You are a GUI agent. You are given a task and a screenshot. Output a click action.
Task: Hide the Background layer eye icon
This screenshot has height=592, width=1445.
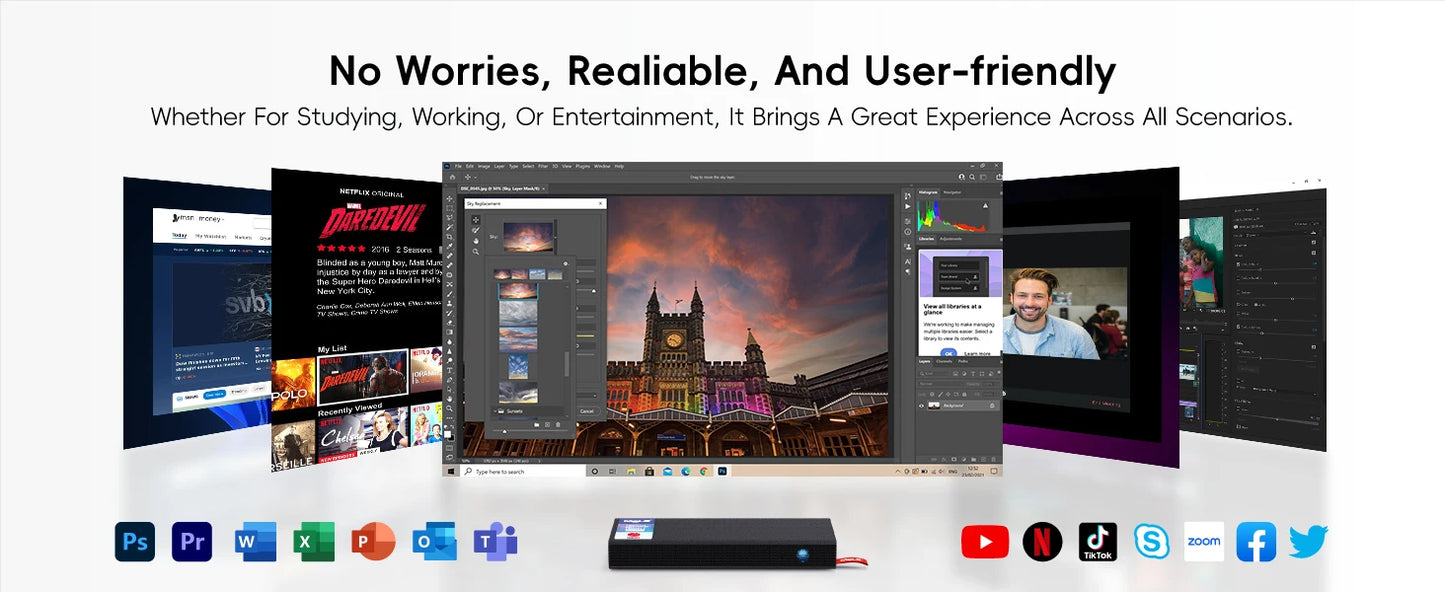pos(922,405)
